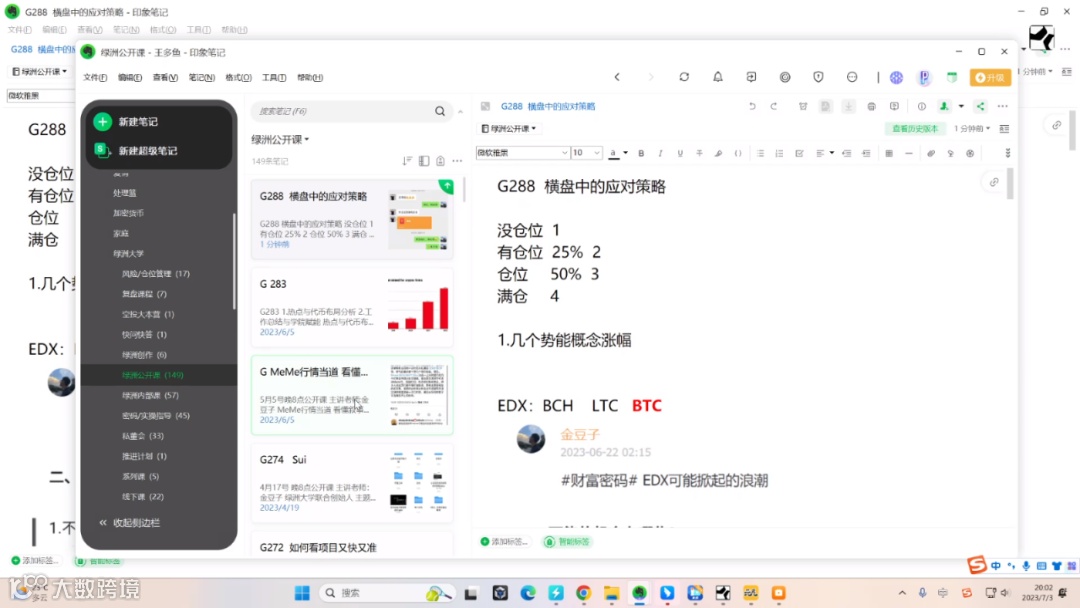Apply strikethrough formatting

pos(699,153)
